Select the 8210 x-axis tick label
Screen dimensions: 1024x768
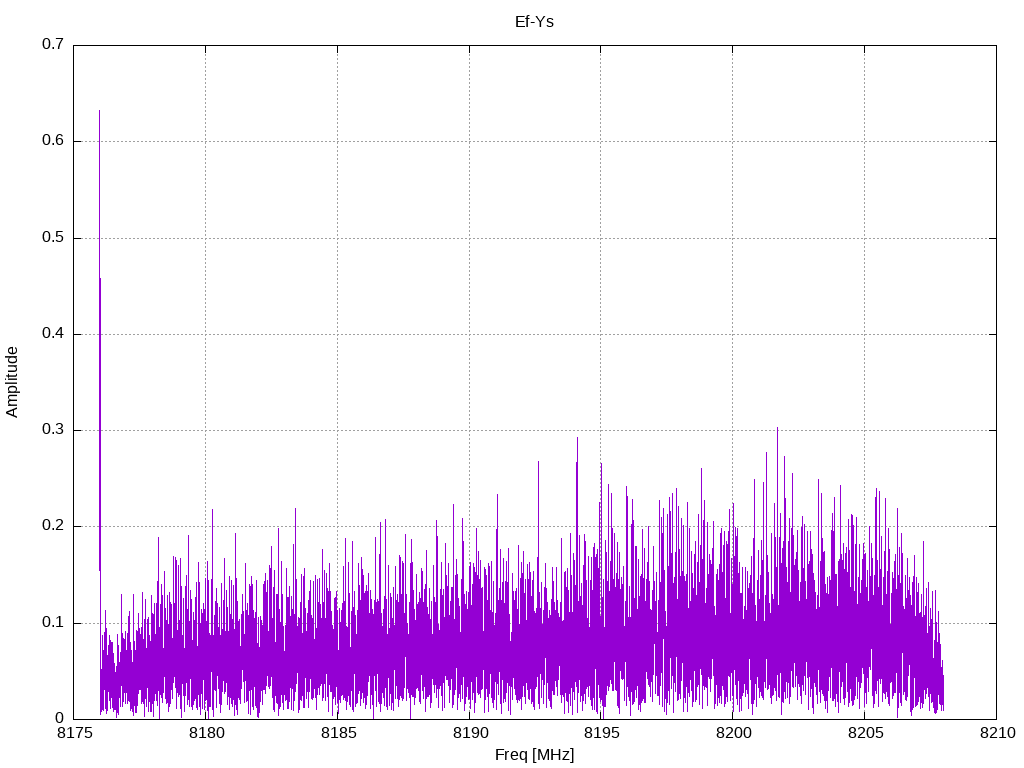(x=995, y=734)
